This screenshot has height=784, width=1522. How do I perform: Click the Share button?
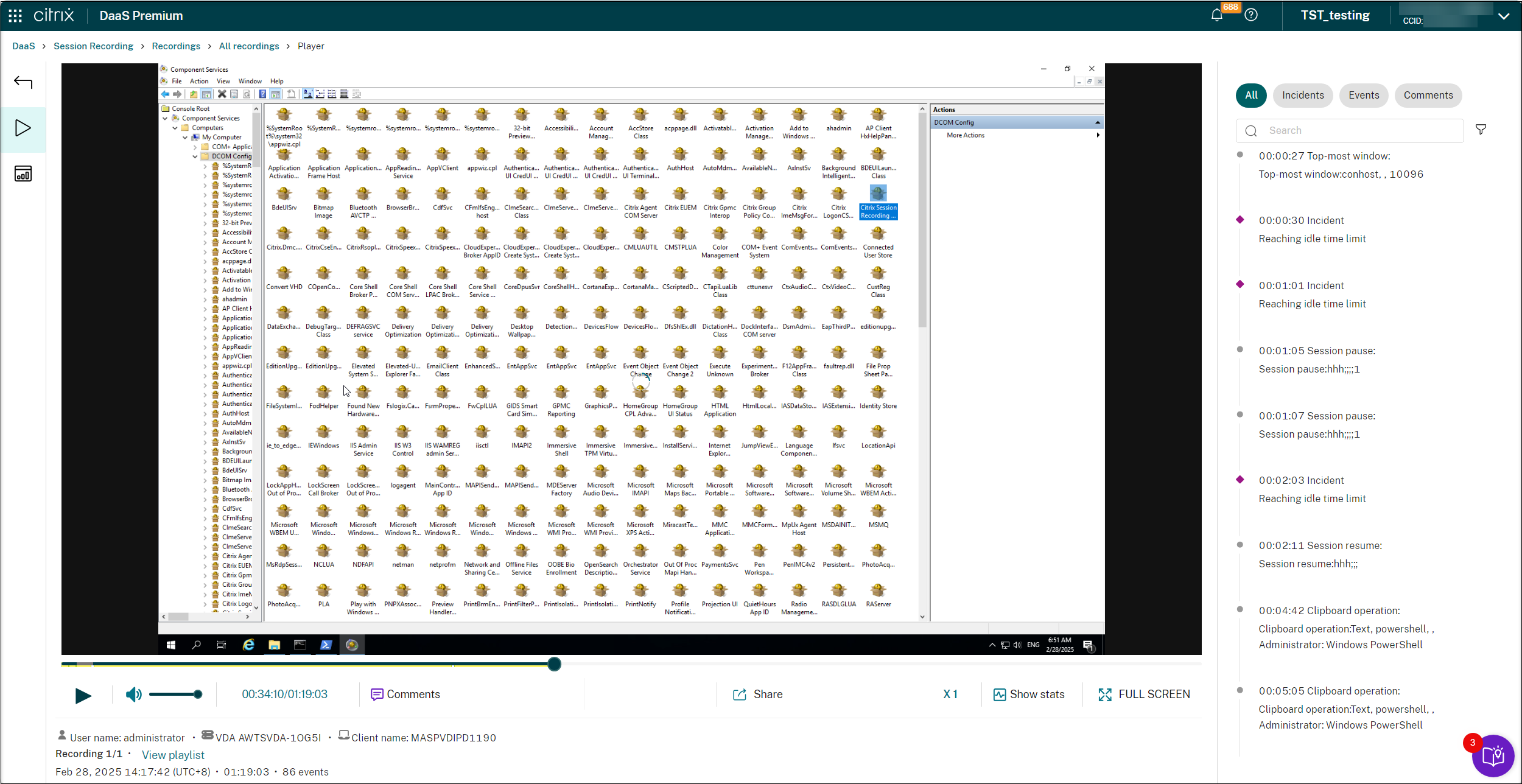pos(758,695)
